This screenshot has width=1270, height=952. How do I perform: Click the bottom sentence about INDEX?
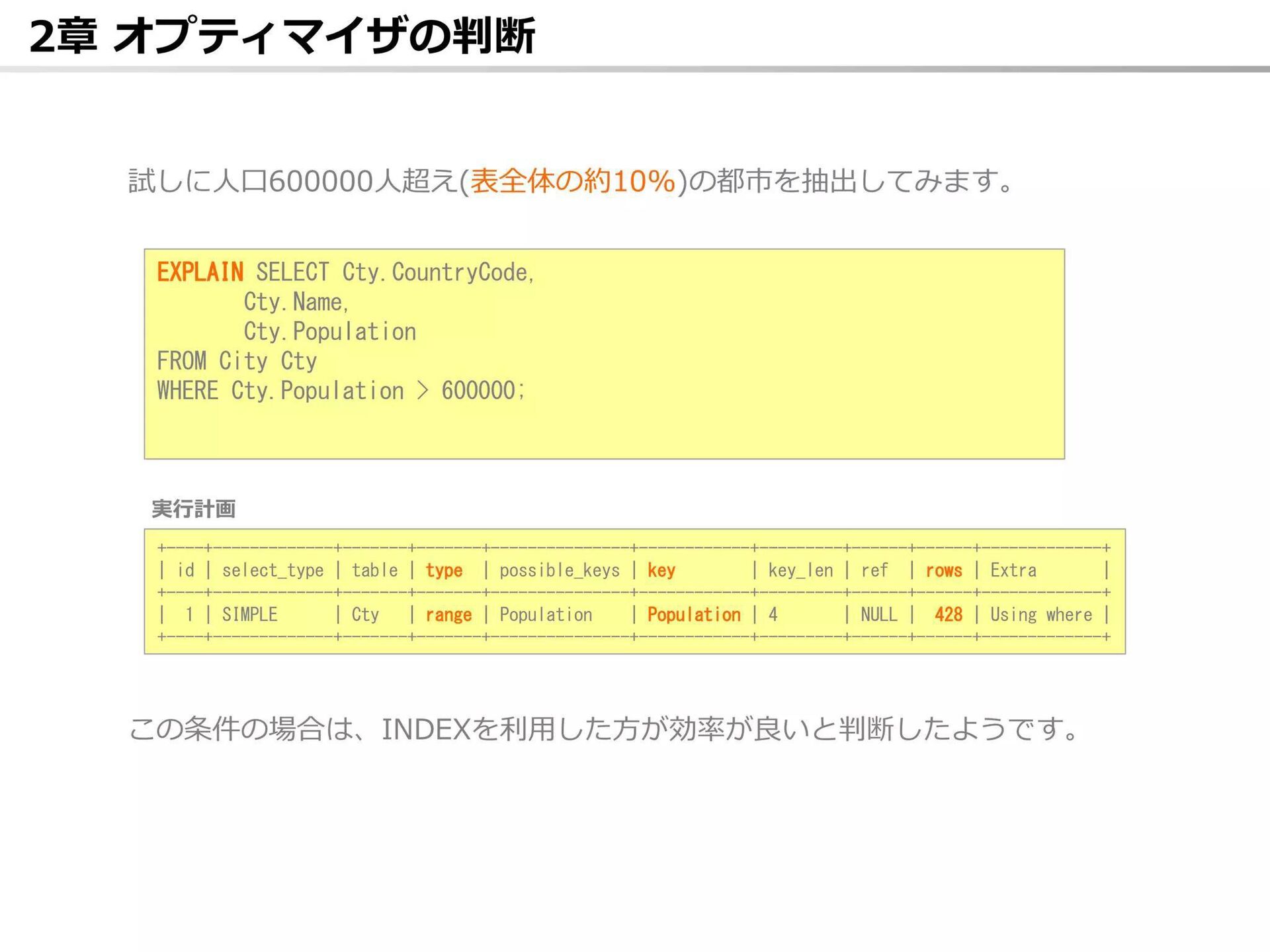point(605,729)
